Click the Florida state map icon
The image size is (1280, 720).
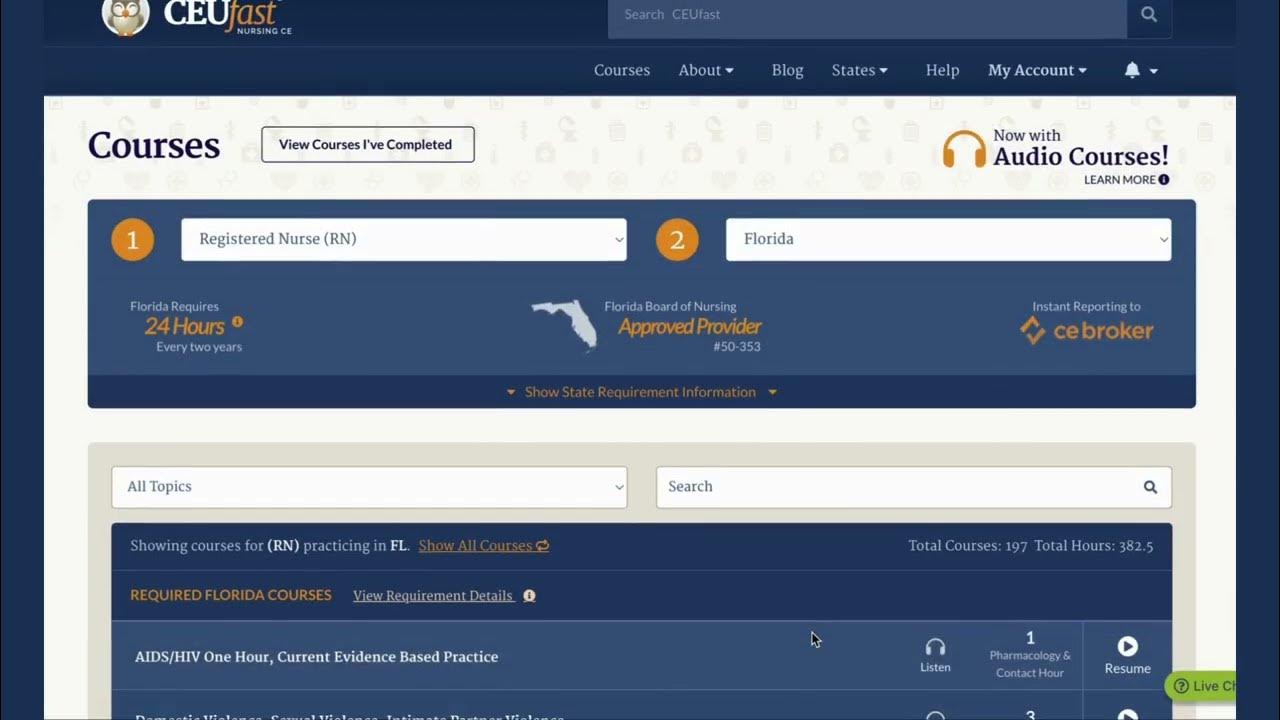click(x=565, y=324)
